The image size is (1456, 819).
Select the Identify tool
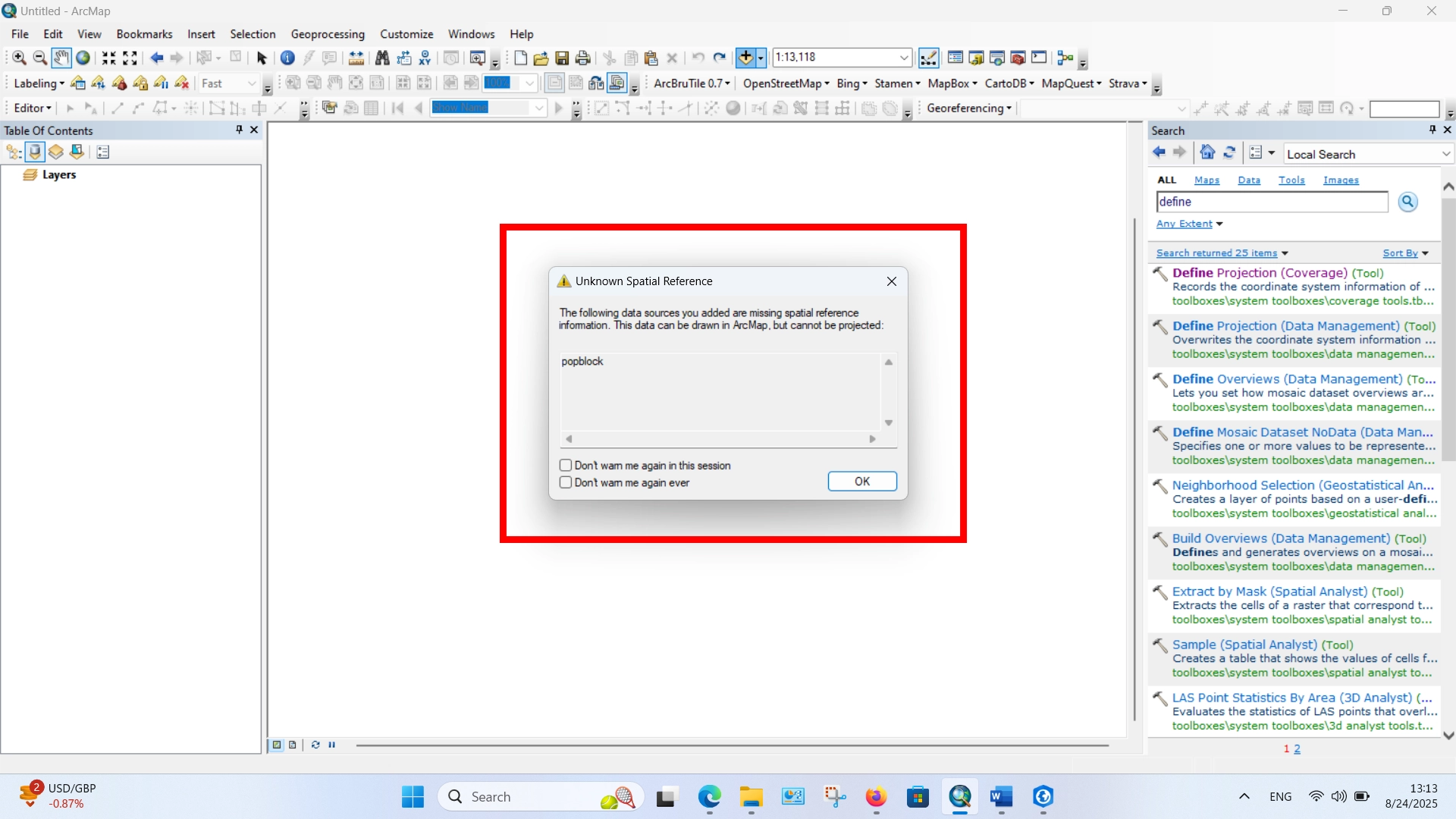point(287,58)
